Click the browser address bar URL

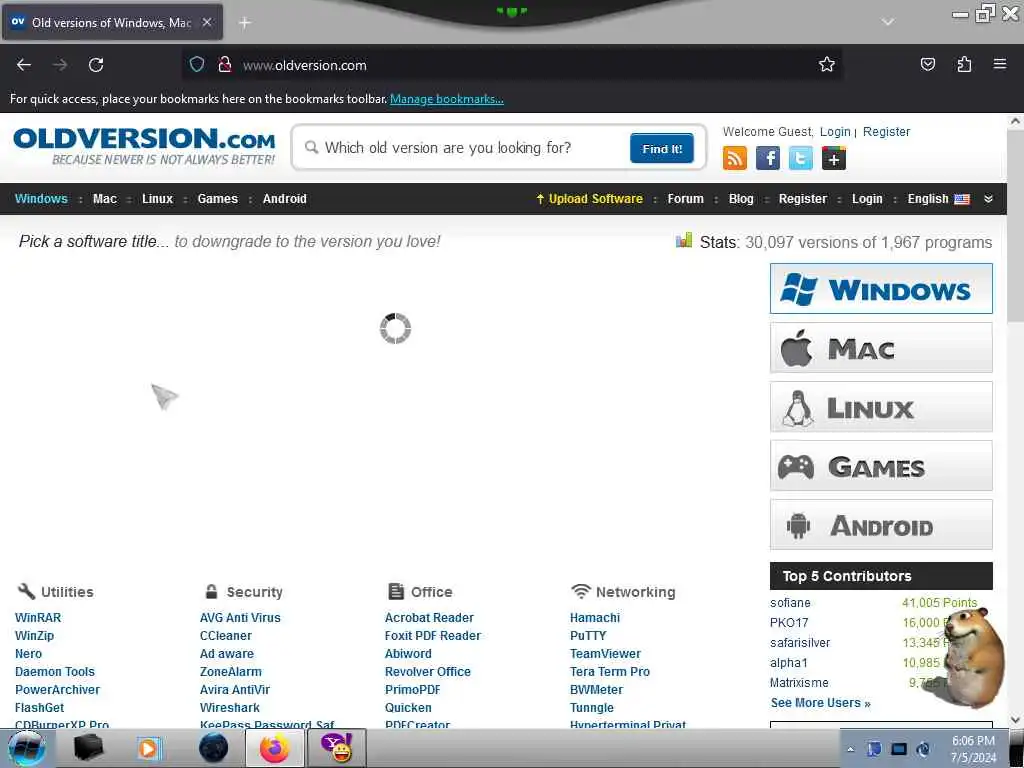pyautogui.click(x=304, y=65)
